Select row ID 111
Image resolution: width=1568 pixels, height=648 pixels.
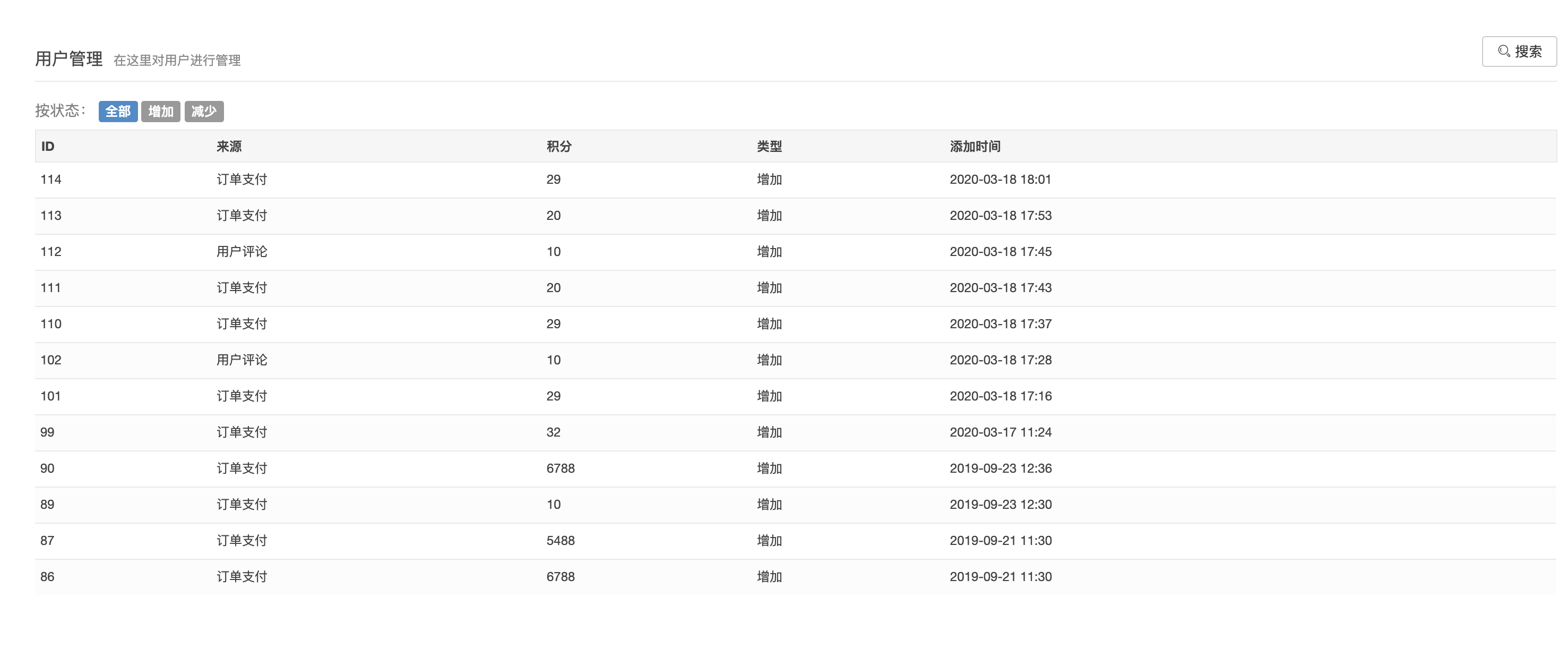(796, 288)
